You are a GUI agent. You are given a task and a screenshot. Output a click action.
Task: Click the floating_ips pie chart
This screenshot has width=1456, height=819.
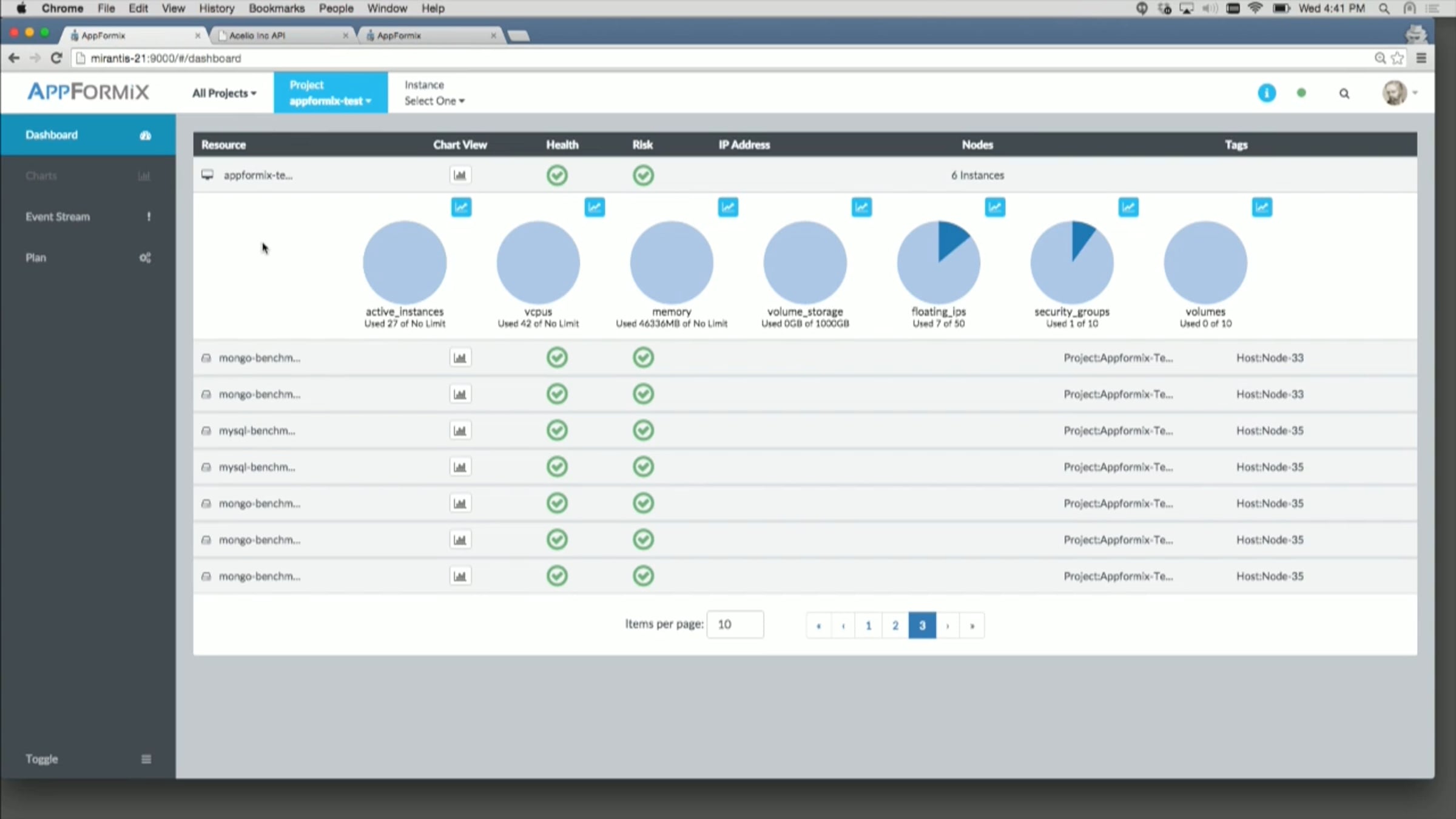point(939,262)
